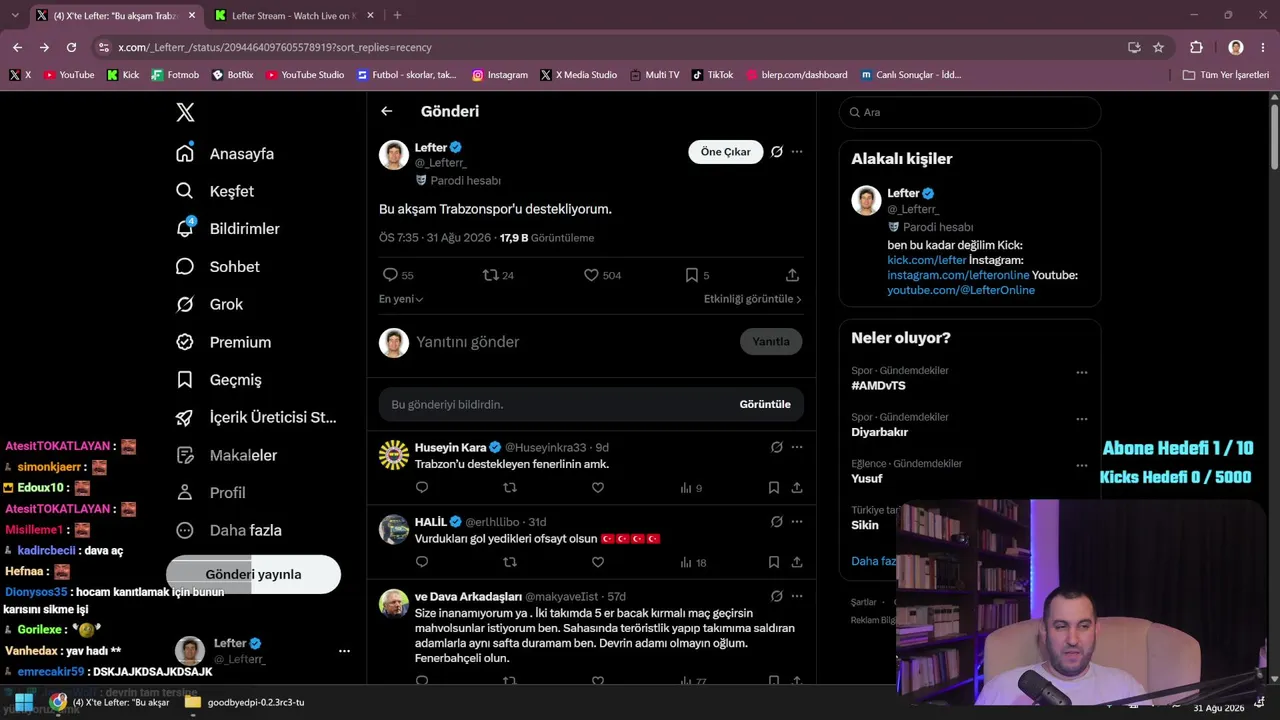Screen dimensions: 1280x720
Task: Open more options for the #AMDvTS trend
Action: click(1081, 373)
